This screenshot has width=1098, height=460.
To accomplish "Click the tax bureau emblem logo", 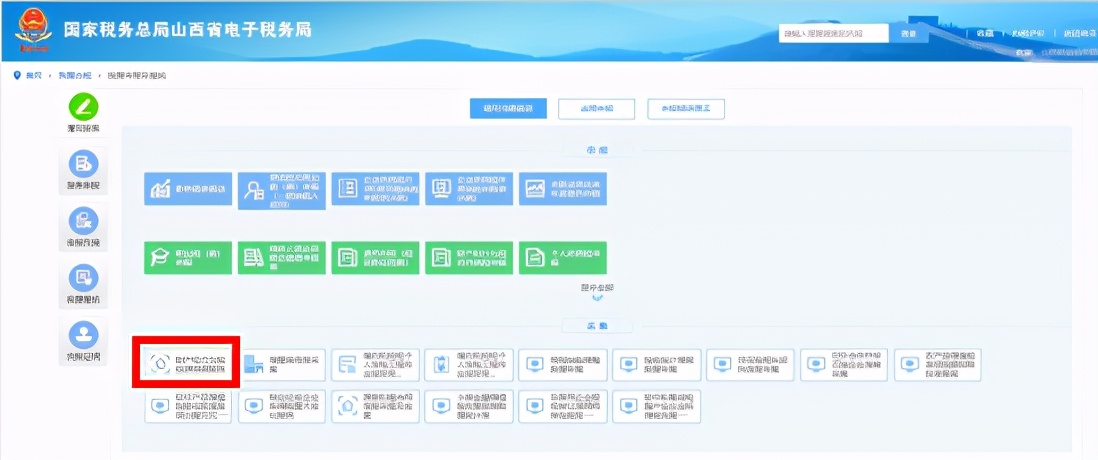I will click(36, 31).
